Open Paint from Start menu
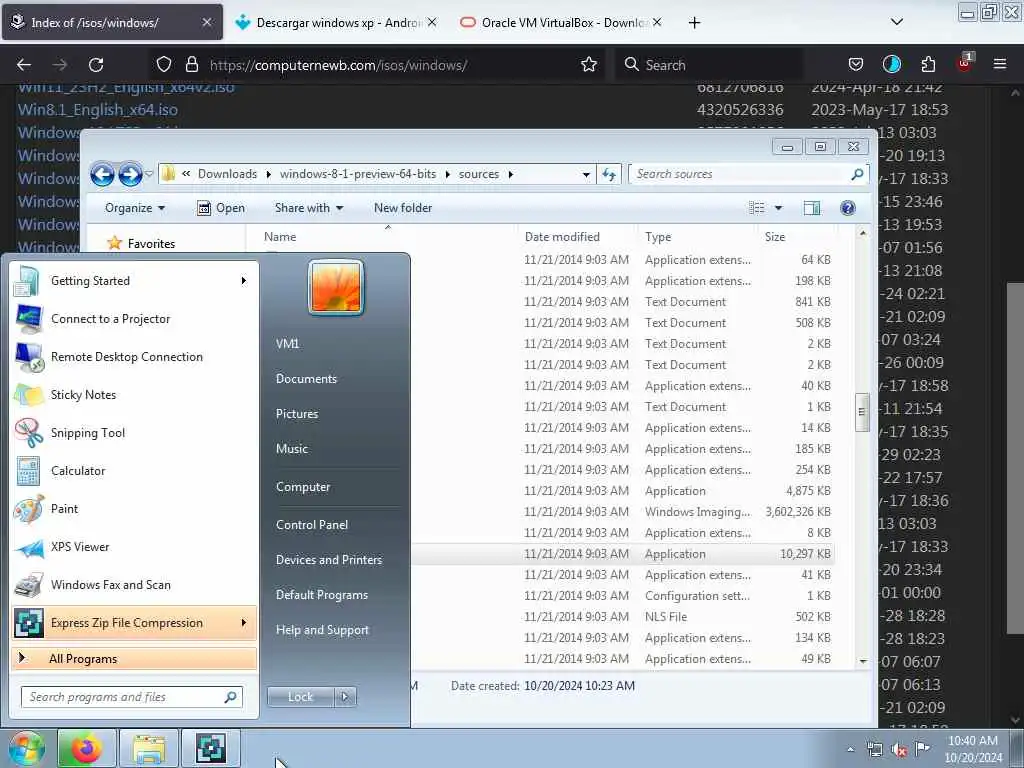Viewport: 1024px width, 768px height. point(134,509)
